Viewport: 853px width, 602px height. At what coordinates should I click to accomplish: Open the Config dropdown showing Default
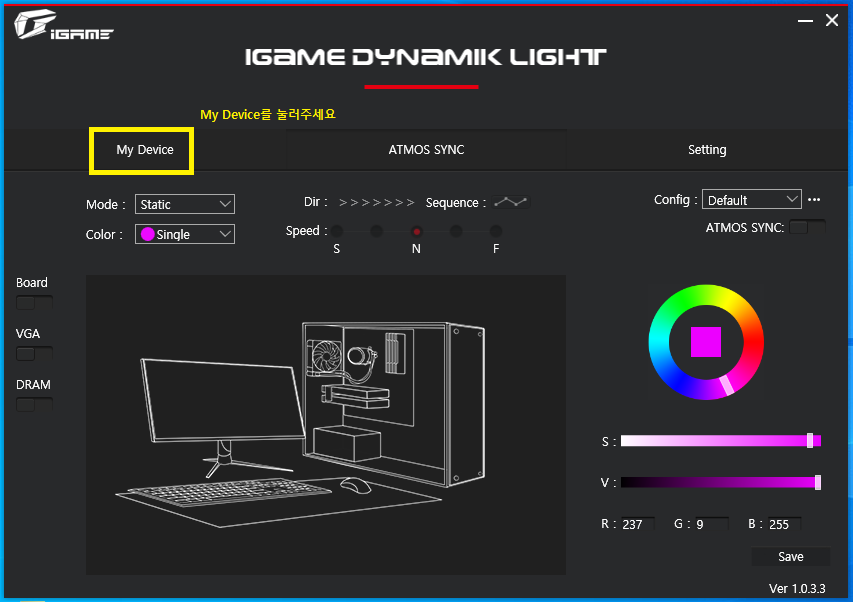(752, 200)
